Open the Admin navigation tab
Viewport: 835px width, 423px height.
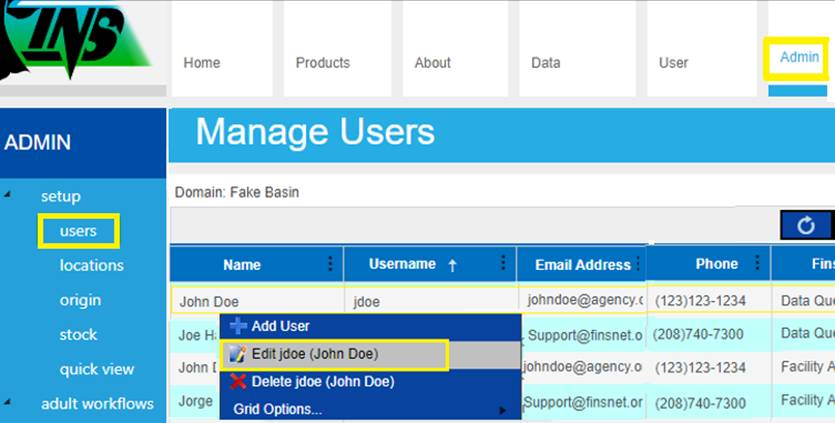[x=799, y=58]
